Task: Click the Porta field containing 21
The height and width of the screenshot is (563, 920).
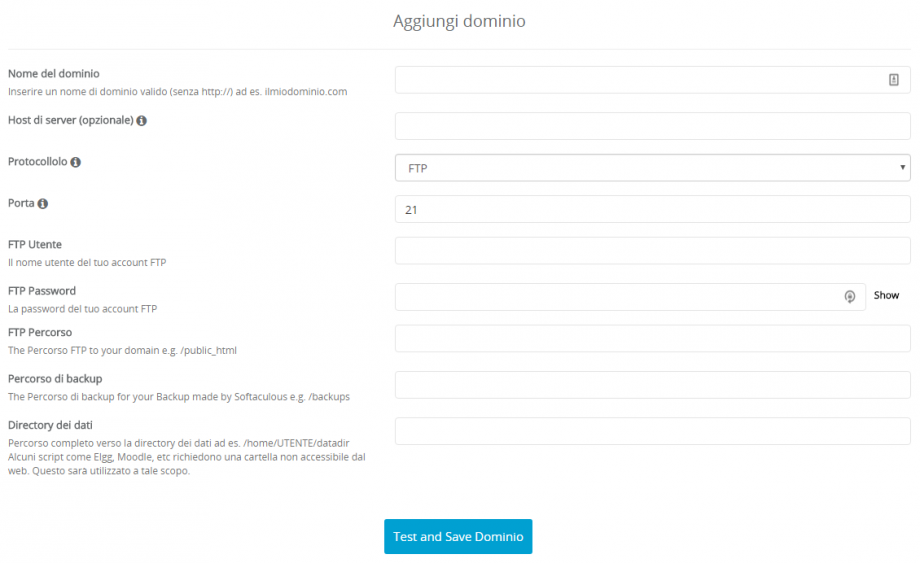Action: tap(652, 209)
